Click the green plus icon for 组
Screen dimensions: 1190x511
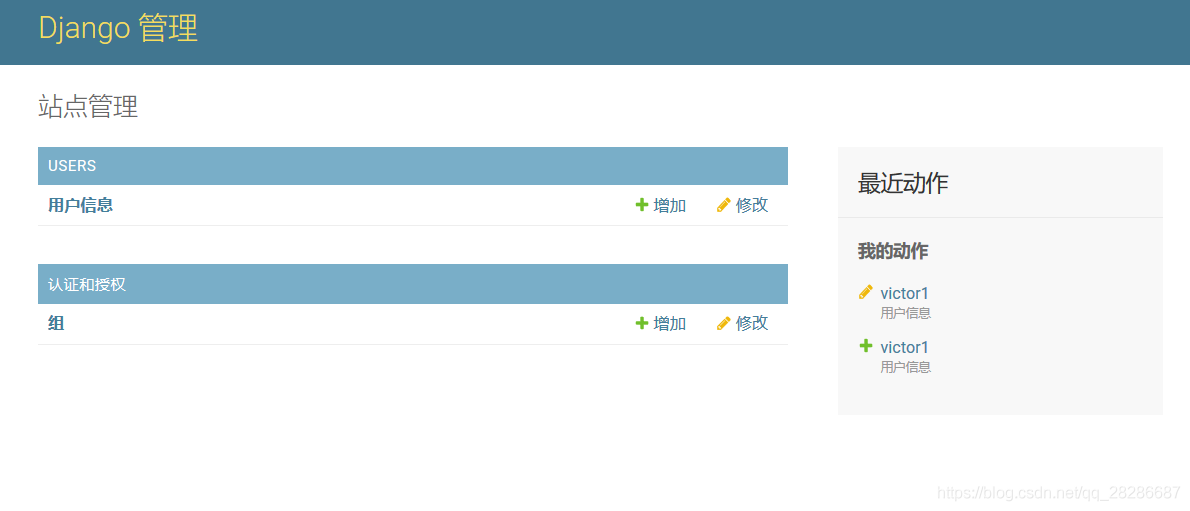pyautogui.click(x=642, y=323)
